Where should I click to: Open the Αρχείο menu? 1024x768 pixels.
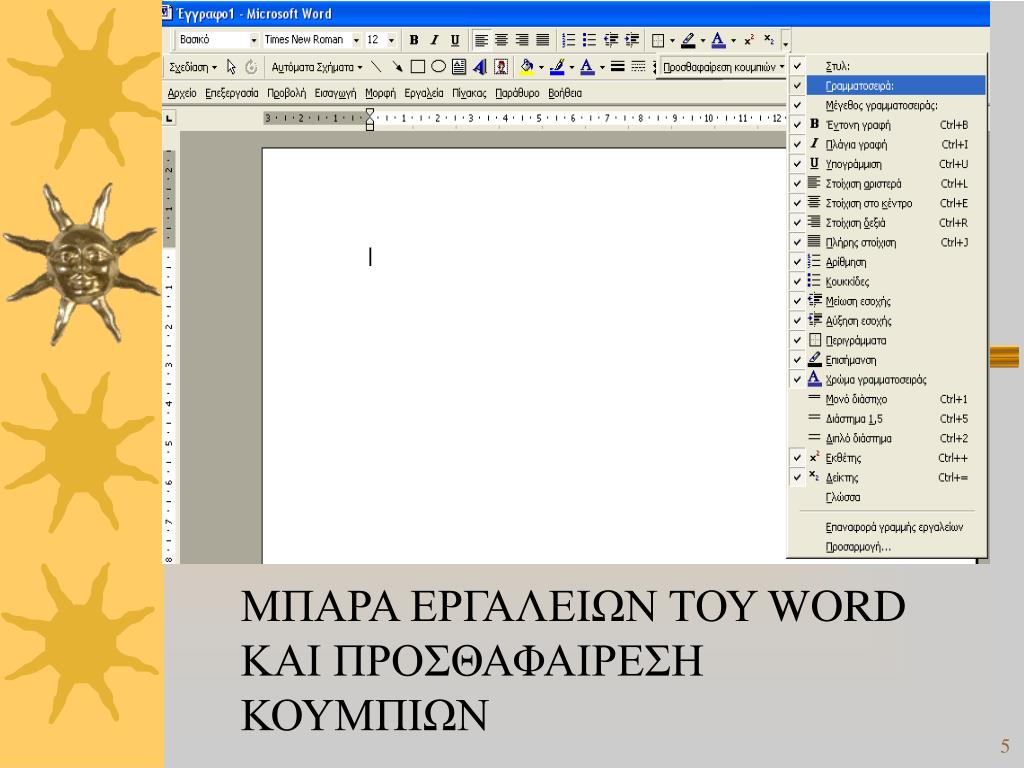182,93
